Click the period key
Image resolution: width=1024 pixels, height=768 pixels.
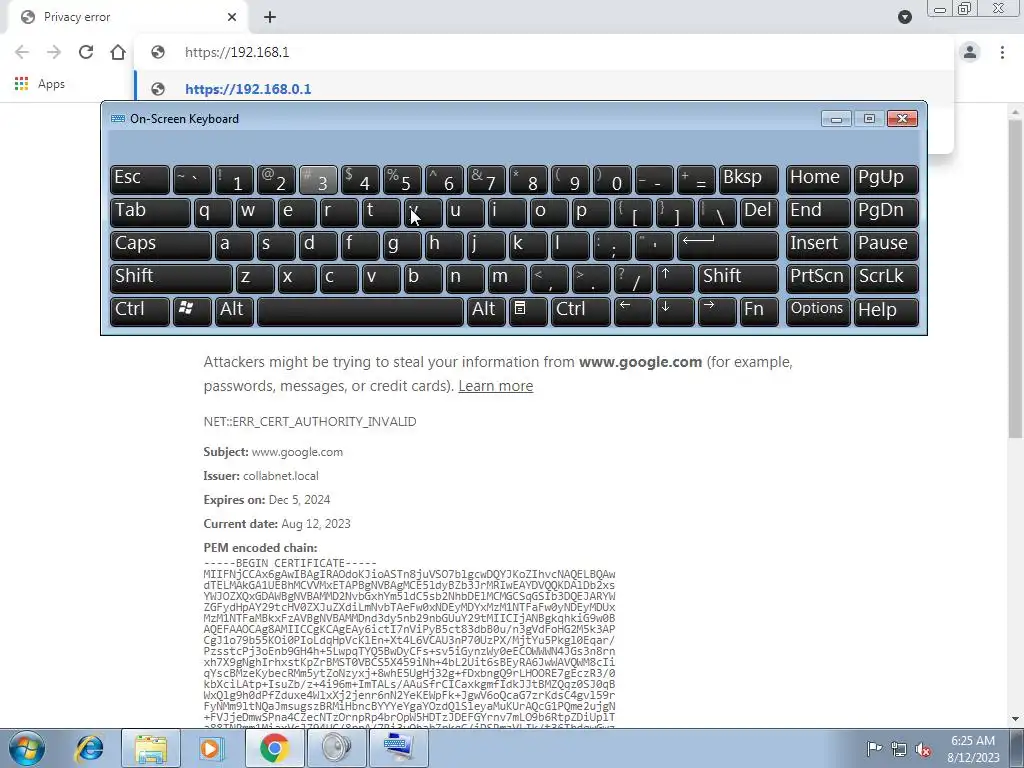[x=591, y=278]
